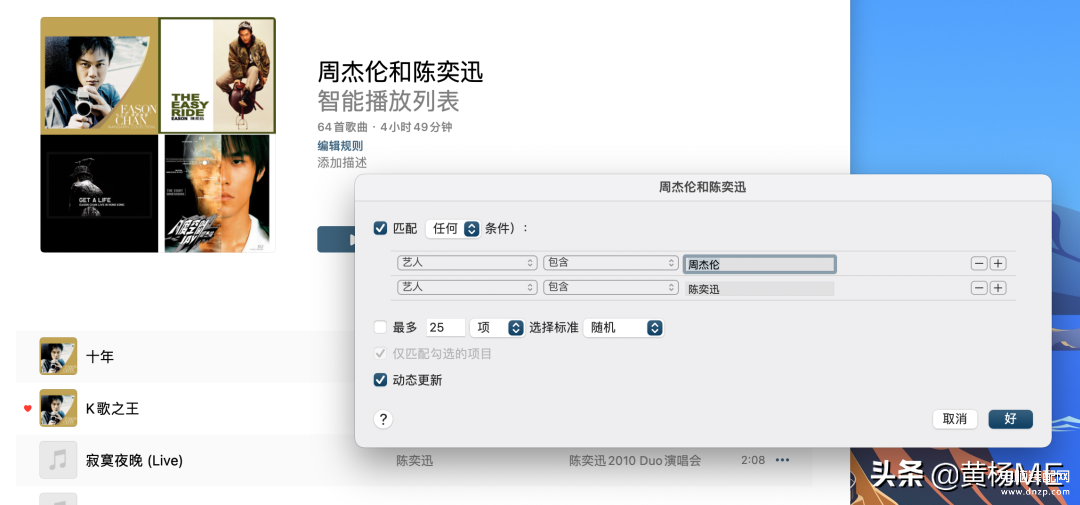
Task: Confirm with the 好 button
Action: coord(1010,419)
